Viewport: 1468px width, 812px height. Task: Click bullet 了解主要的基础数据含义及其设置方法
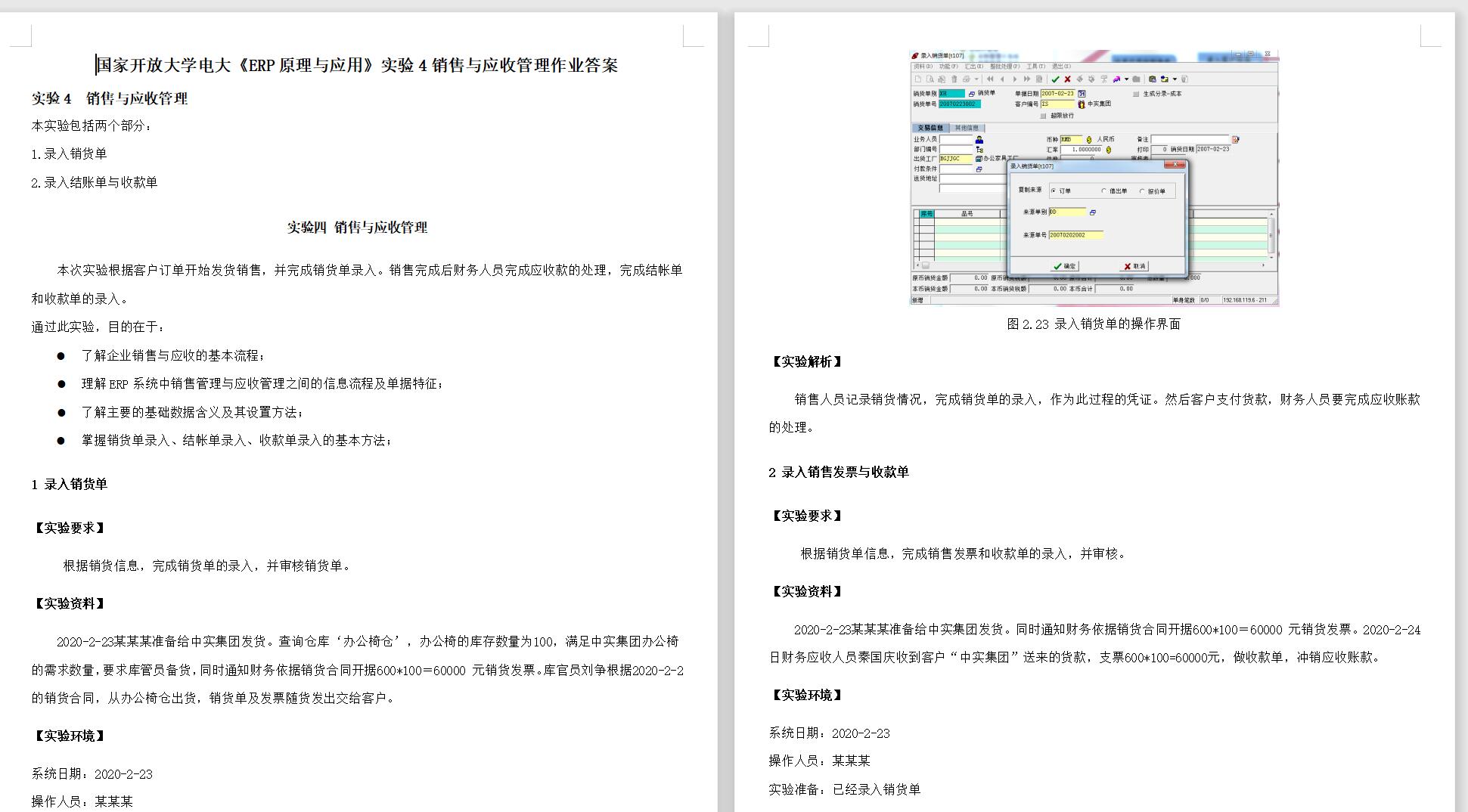(193, 413)
